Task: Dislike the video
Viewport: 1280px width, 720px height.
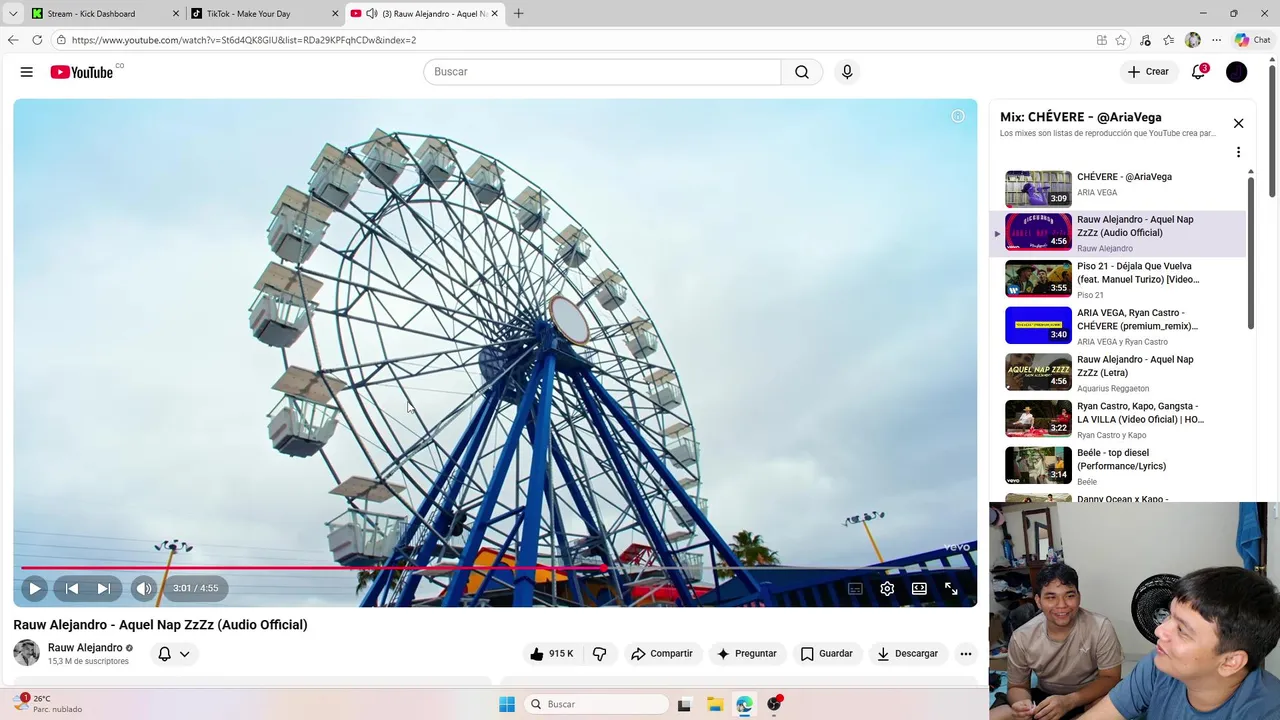Action: 600,654
